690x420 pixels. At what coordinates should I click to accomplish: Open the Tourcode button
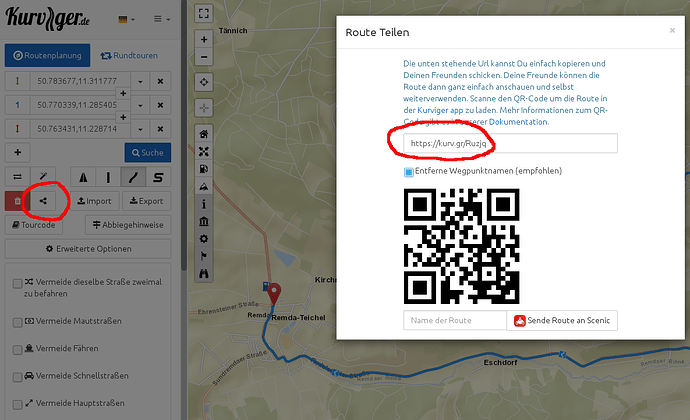pyautogui.click(x=33, y=225)
